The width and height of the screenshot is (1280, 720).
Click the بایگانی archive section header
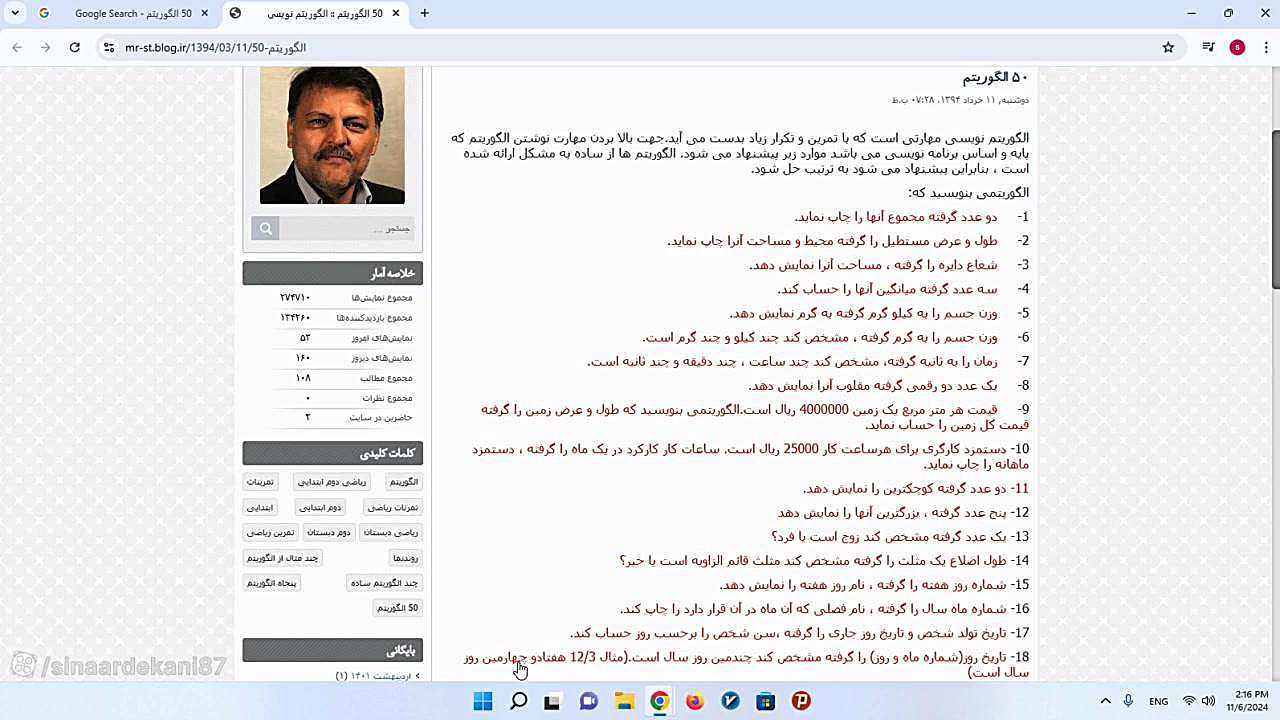333,650
